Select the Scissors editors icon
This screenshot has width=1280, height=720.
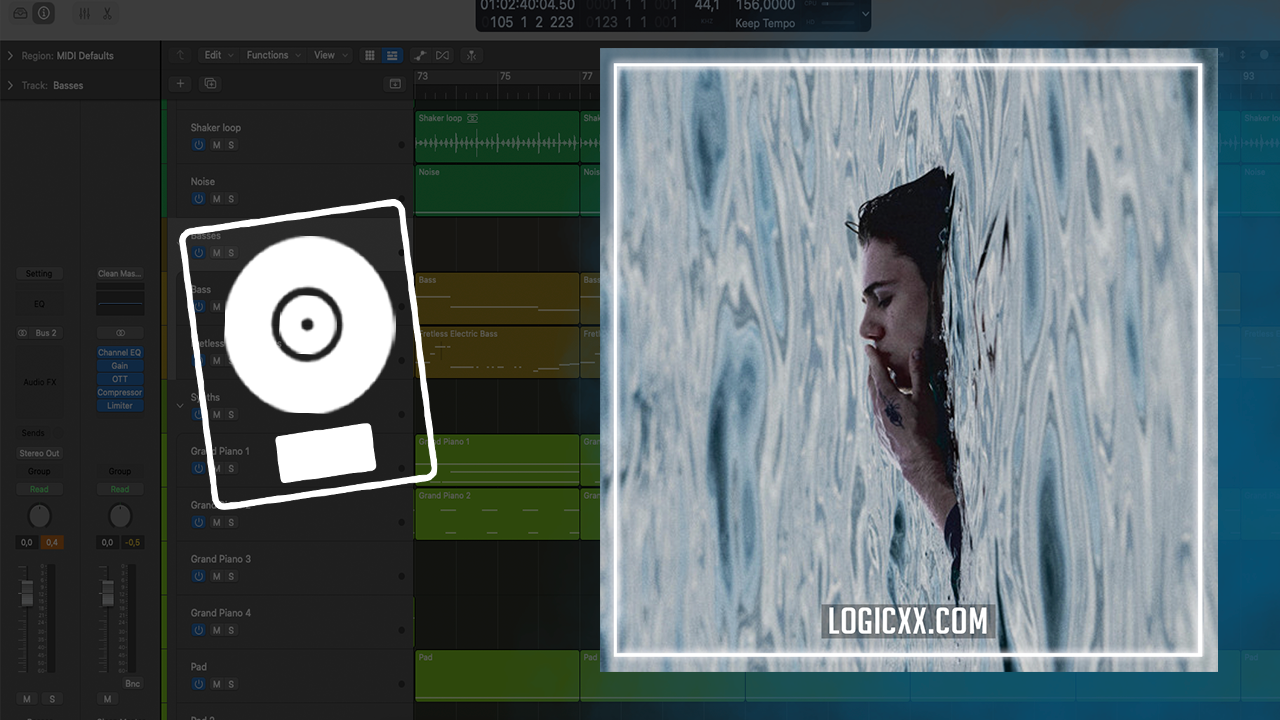[107, 13]
